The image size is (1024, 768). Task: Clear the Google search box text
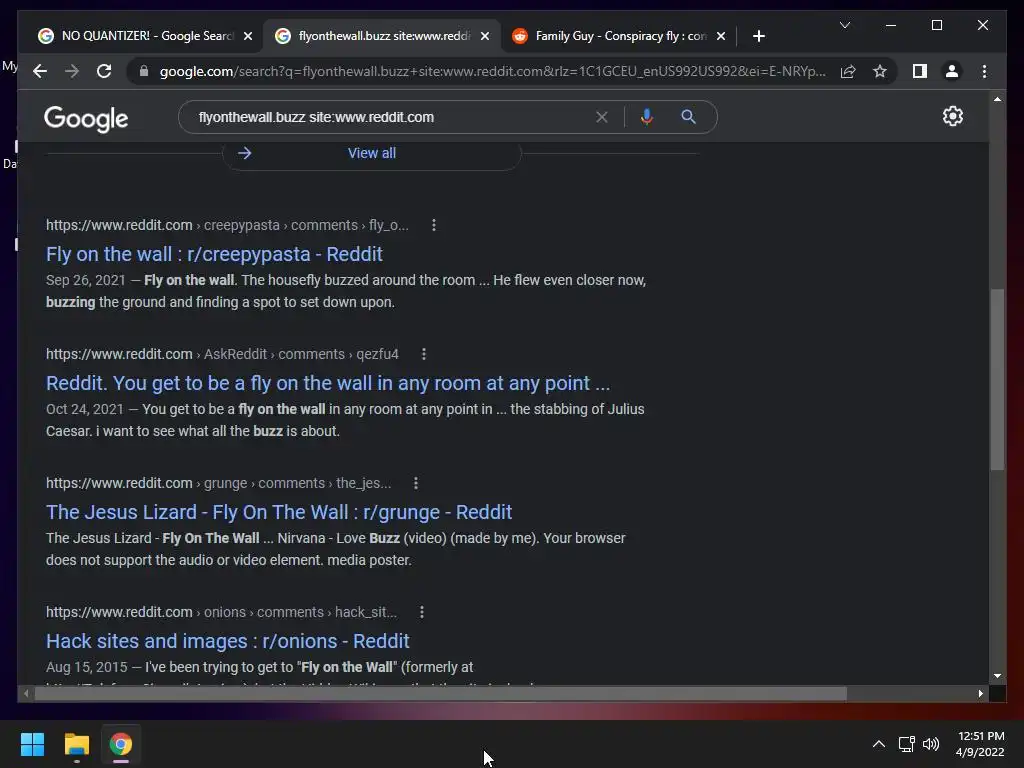[x=601, y=117]
